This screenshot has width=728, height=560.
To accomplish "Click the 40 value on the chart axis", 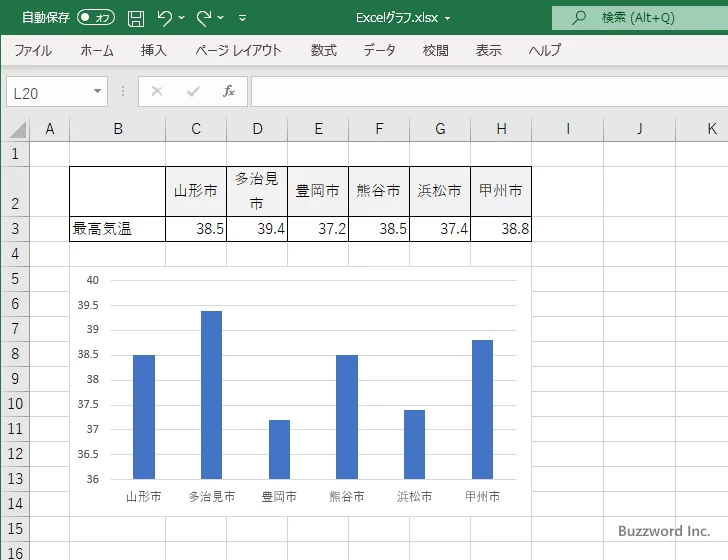I will [x=92, y=280].
